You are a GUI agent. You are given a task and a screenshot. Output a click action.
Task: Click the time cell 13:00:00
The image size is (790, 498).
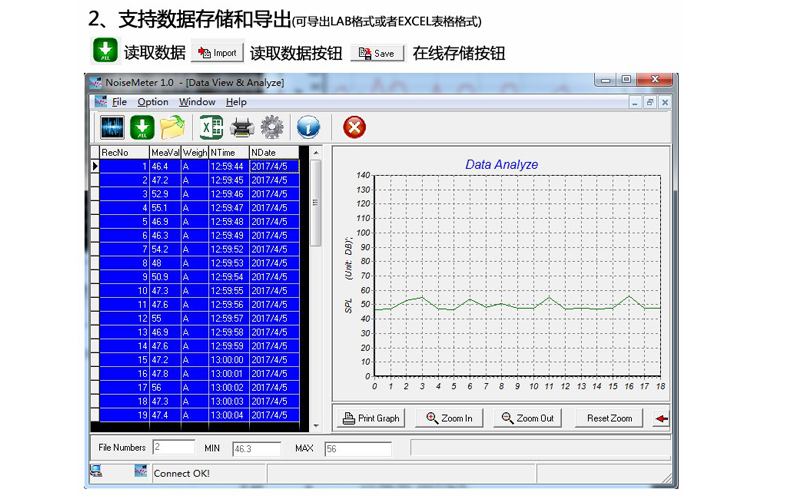coord(229,360)
